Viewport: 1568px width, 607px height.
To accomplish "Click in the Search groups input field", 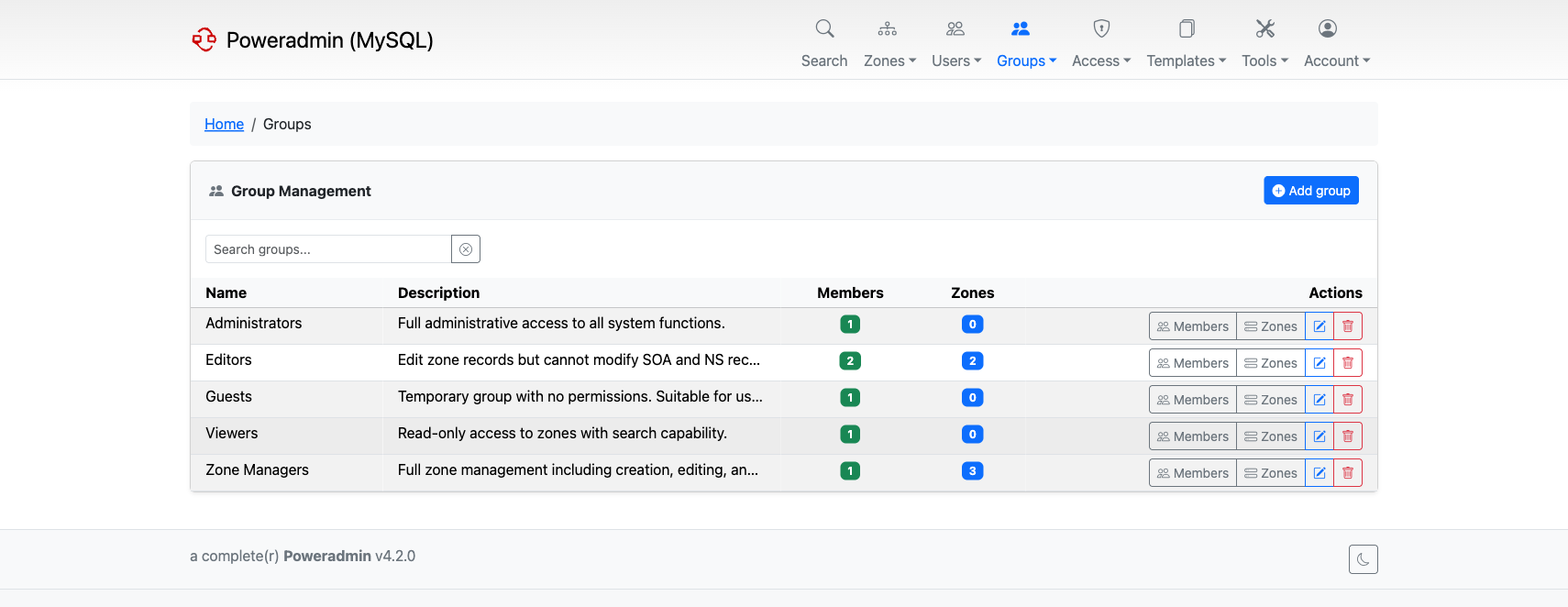I will pos(328,249).
